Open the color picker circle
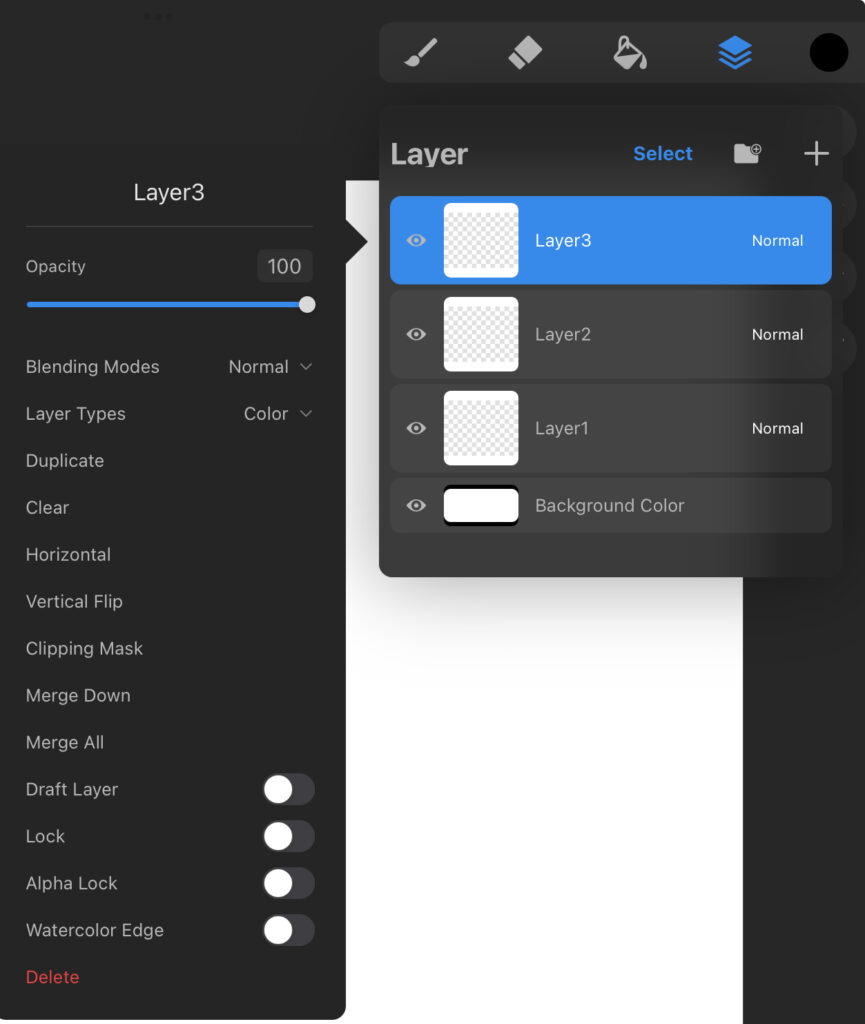Viewport: 865px width, 1024px height. [828, 52]
